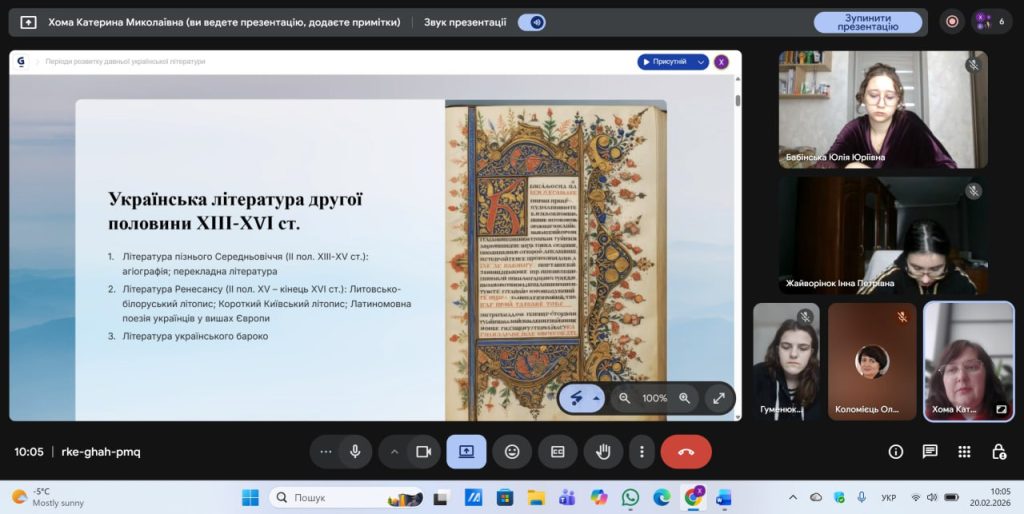Open host controls lock icon
The height and width of the screenshot is (514, 1024).
998,452
